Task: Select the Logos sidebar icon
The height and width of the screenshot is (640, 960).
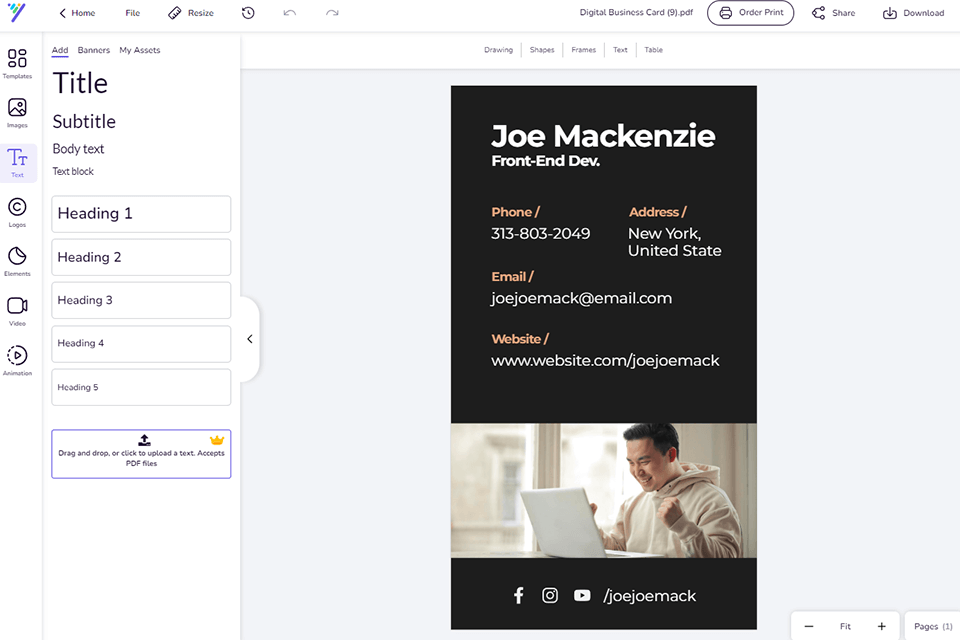Action: [17, 211]
